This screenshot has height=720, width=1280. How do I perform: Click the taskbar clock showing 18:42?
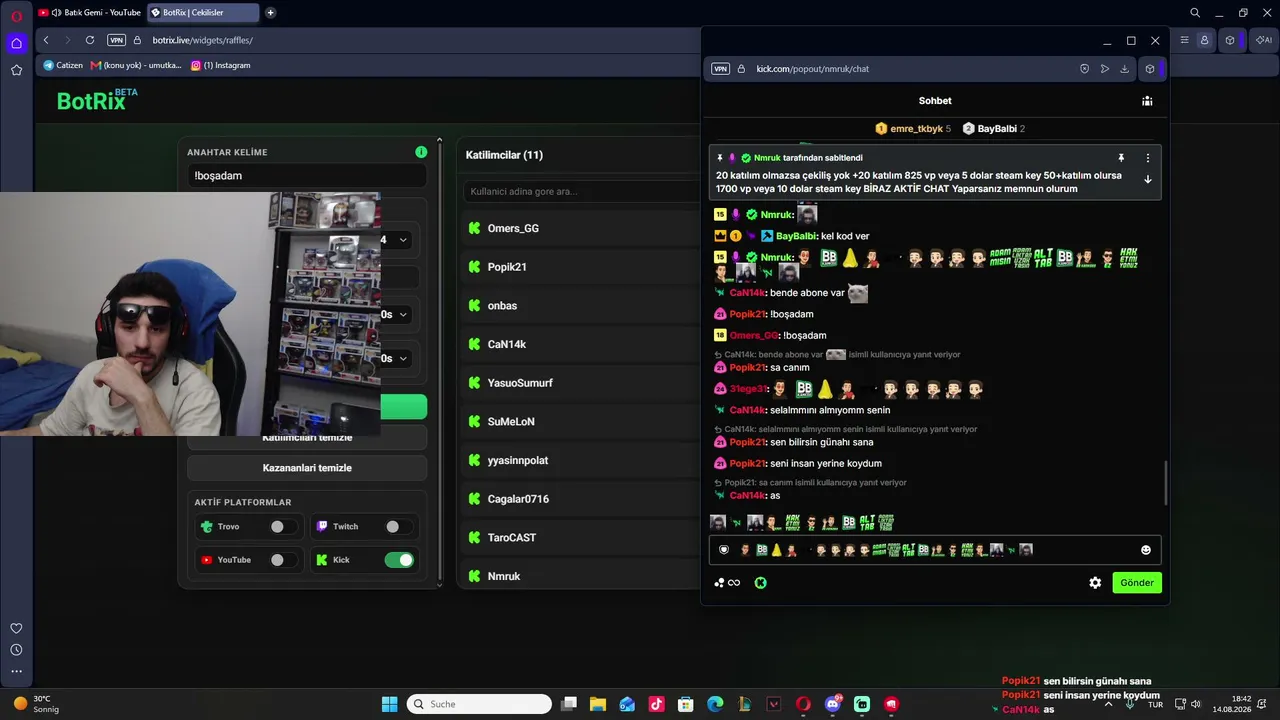(x=1232, y=704)
